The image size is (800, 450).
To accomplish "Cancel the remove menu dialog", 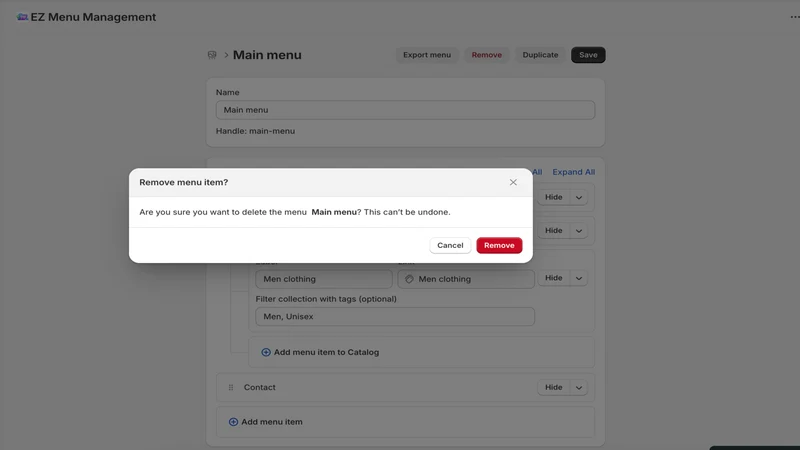I will pyautogui.click(x=450, y=245).
